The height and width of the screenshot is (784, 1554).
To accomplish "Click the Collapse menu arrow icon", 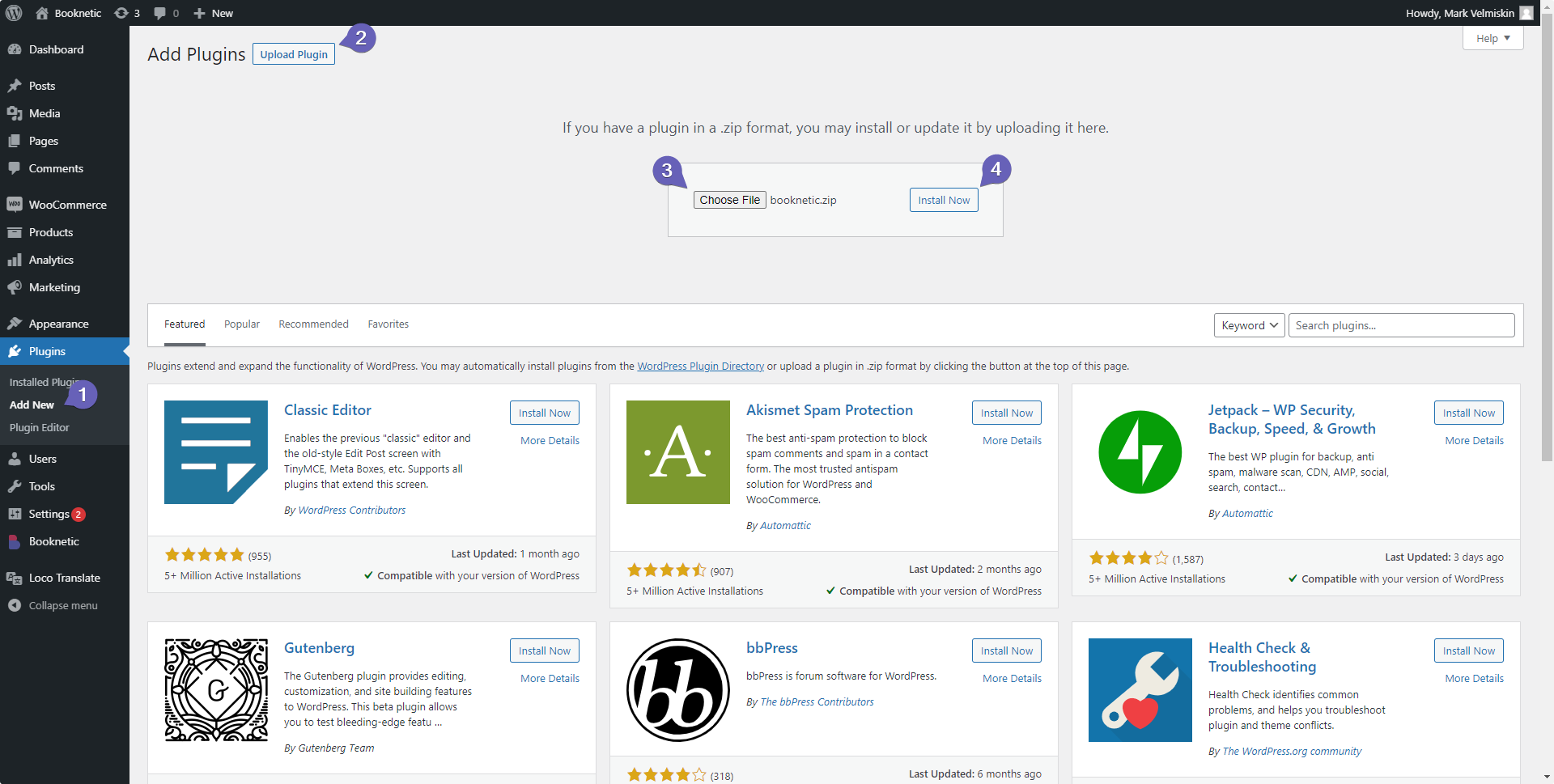I will point(15,605).
